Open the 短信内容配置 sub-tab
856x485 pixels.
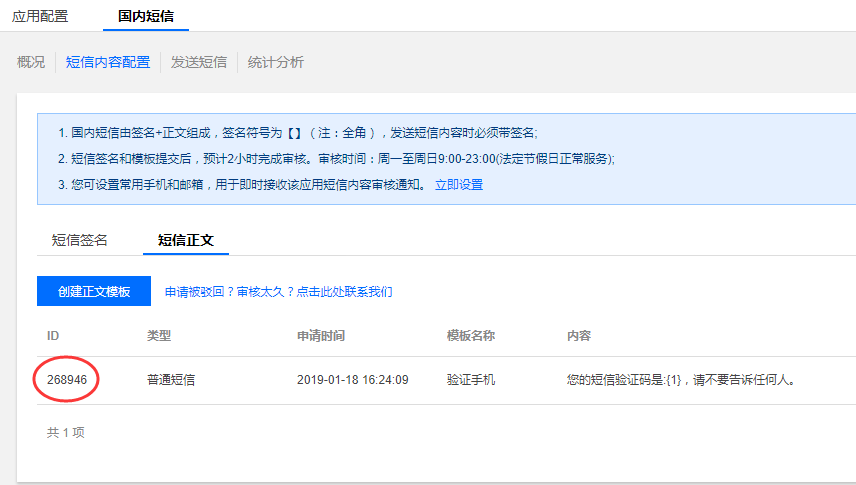(108, 62)
